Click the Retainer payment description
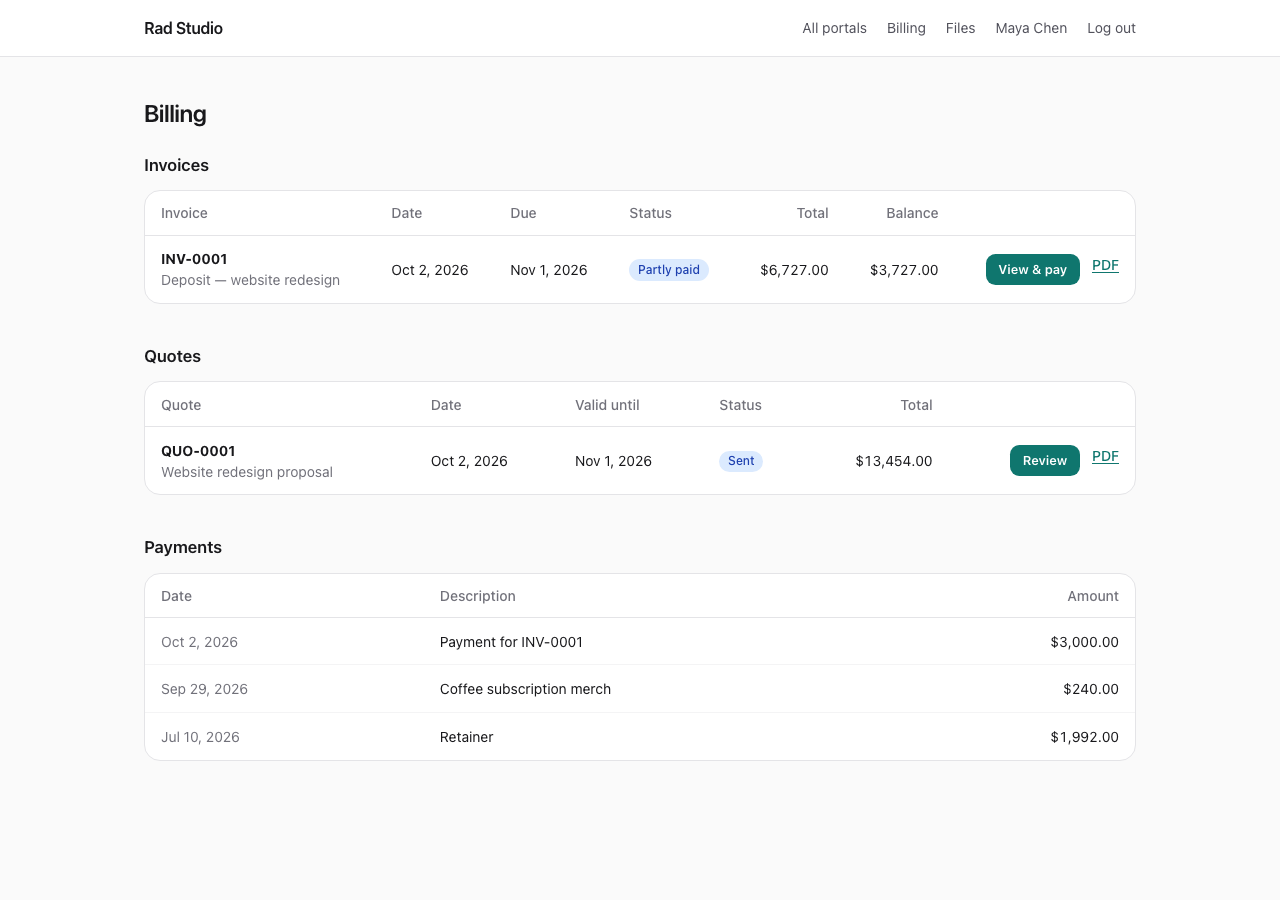The image size is (1280, 900). click(x=467, y=737)
